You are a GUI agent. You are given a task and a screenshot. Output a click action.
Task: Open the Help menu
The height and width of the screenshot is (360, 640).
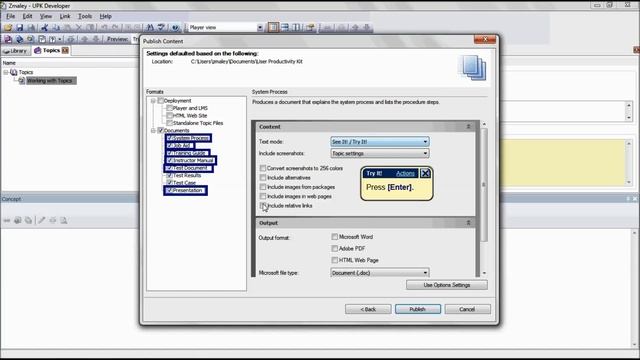click(105, 16)
